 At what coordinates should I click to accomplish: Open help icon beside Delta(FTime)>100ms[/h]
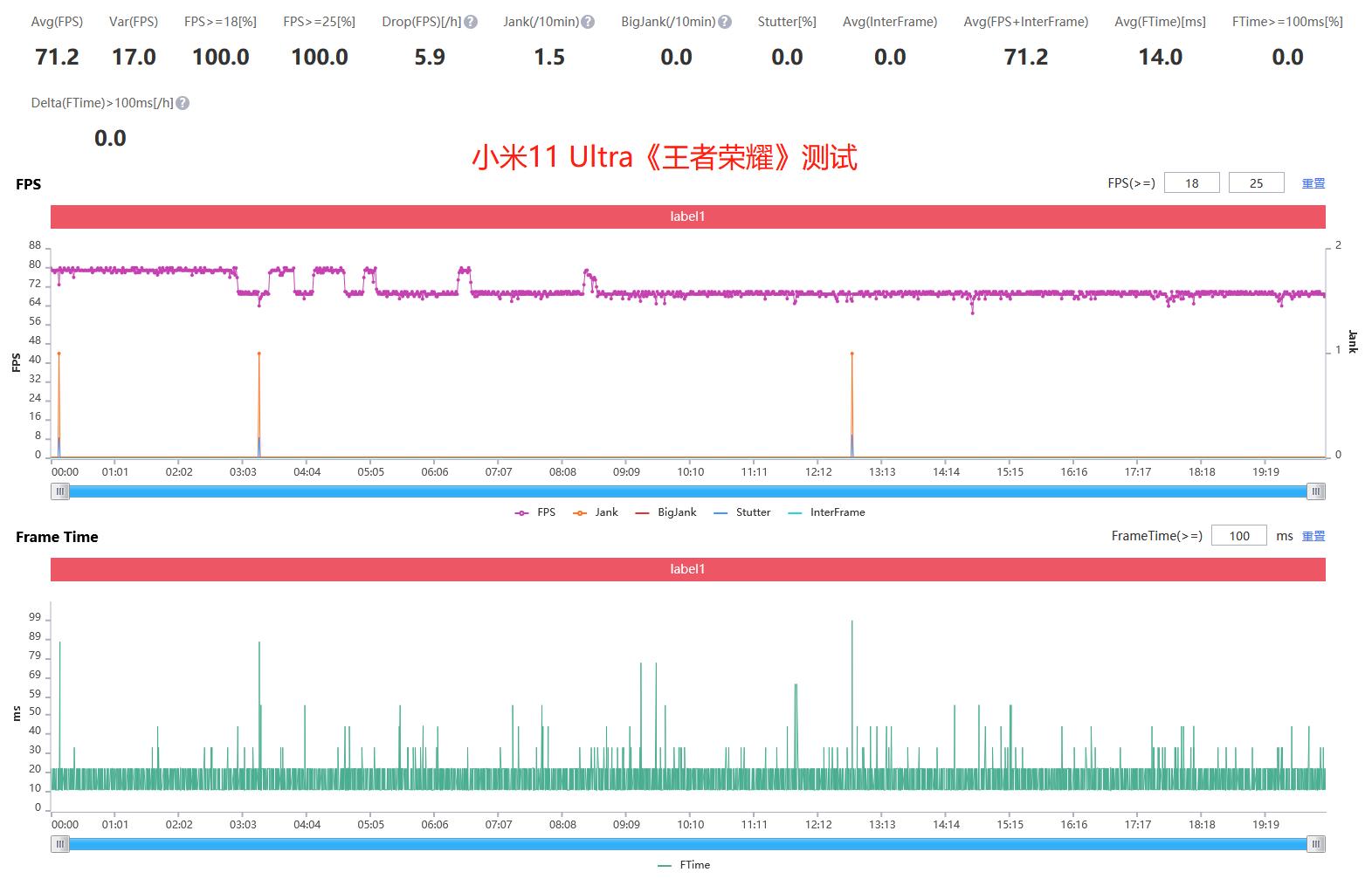point(183,103)
